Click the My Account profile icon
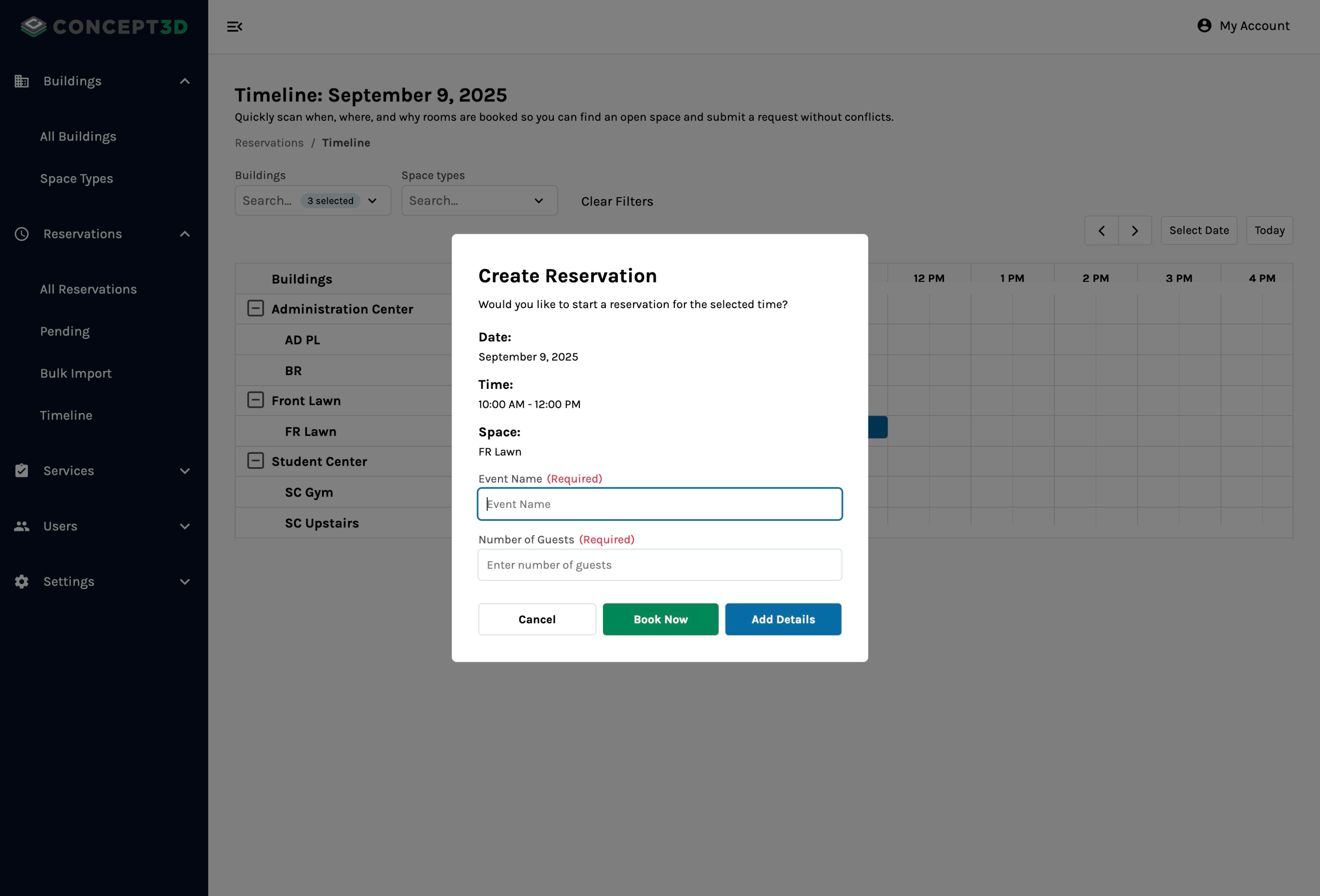 1204,25
